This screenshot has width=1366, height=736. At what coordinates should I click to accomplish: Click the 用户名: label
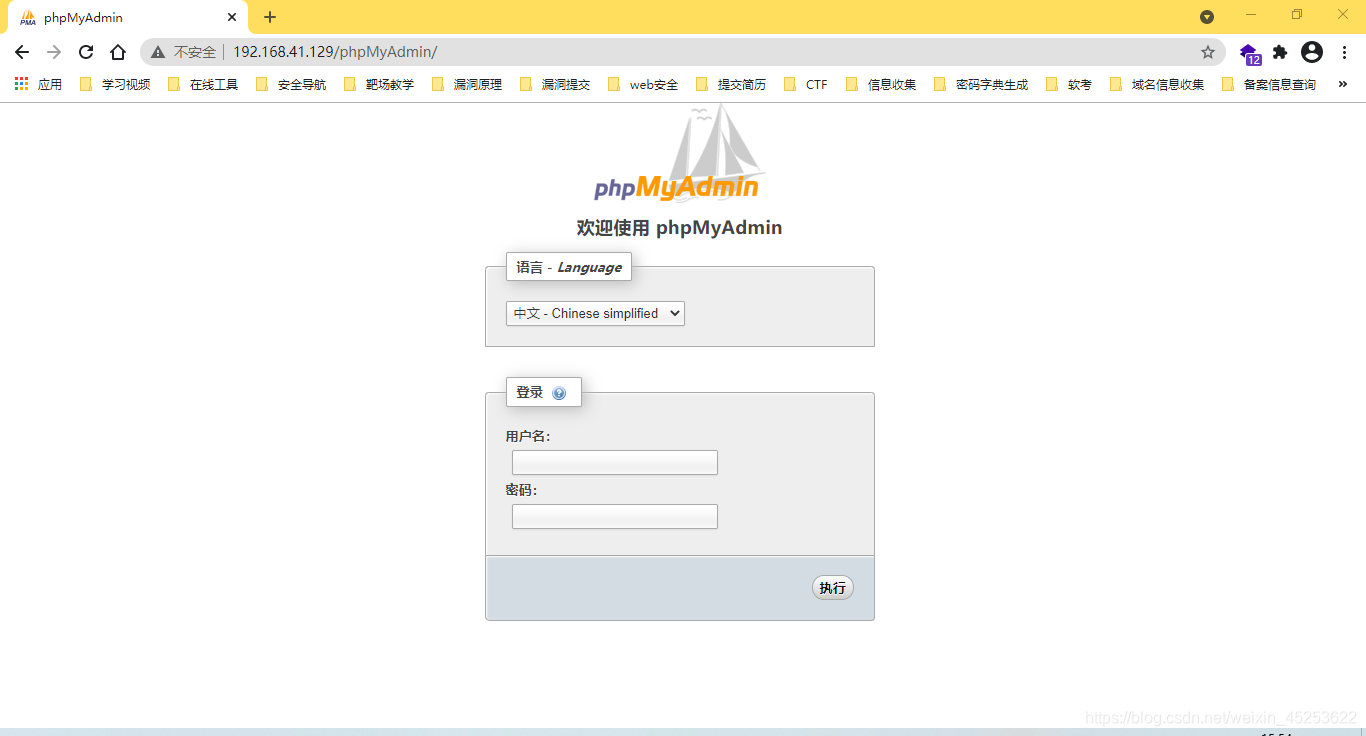pos(528,437)
